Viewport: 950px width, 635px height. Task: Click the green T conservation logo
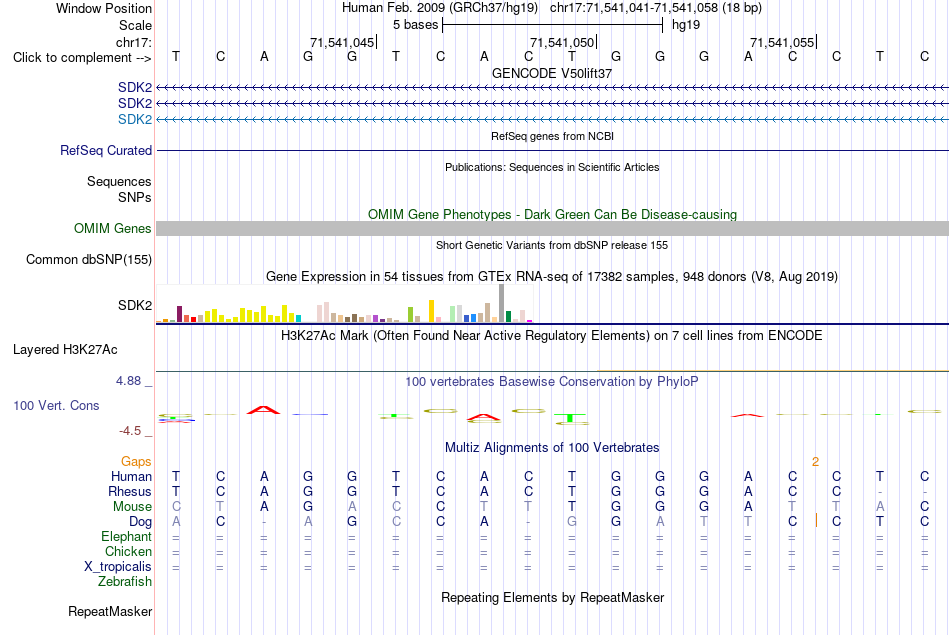(571, 418)
